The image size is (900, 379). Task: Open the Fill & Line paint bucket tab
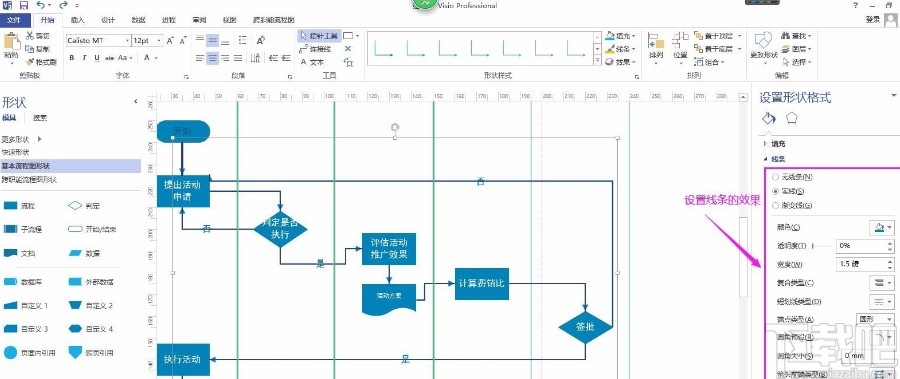click(769, 118)
